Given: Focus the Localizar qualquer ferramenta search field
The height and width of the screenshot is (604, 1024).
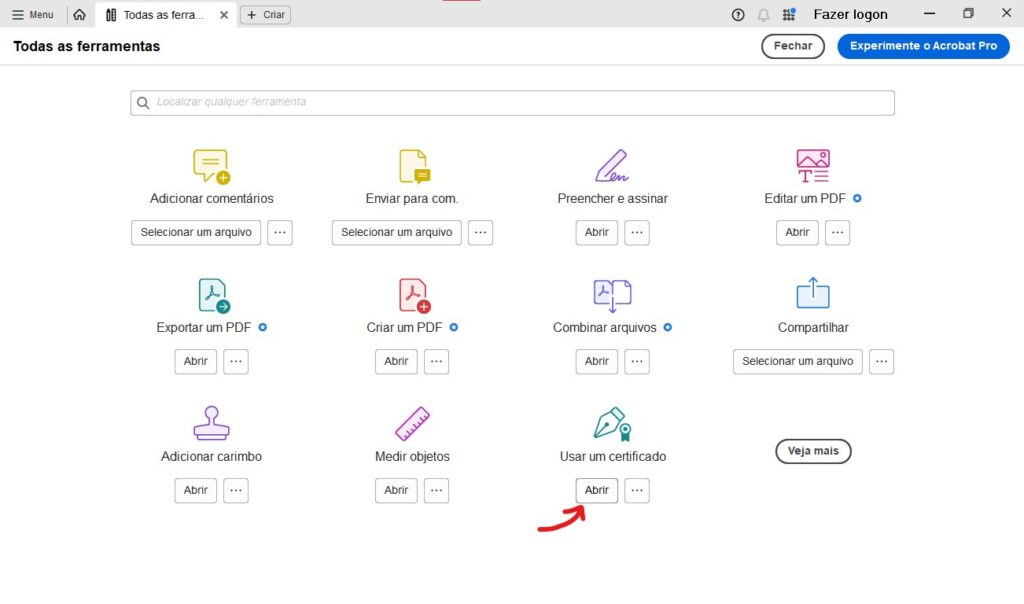Looking at the screenshot, I should coord(513,103).
